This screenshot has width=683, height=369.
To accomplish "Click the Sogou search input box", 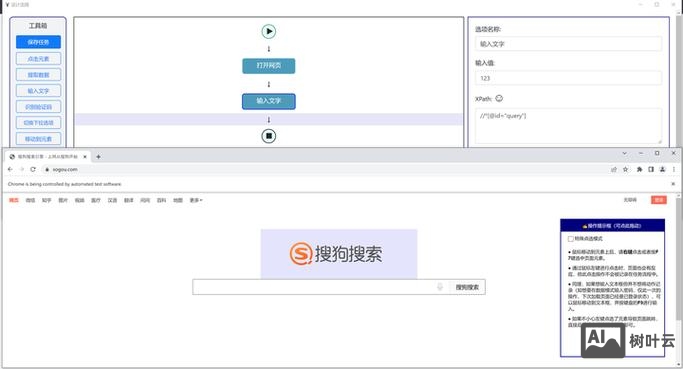I will pos(314,287).
